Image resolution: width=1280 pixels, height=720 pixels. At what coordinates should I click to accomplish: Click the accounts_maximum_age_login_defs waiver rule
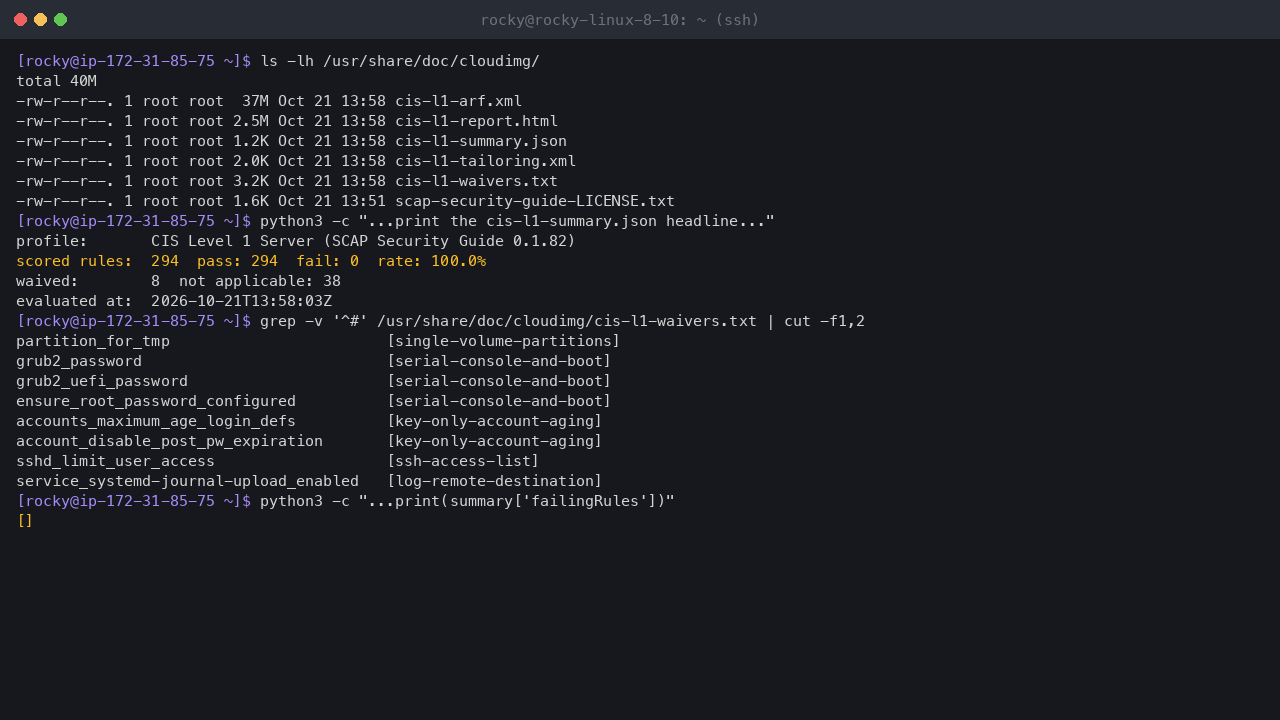click(x=156, y=421)
